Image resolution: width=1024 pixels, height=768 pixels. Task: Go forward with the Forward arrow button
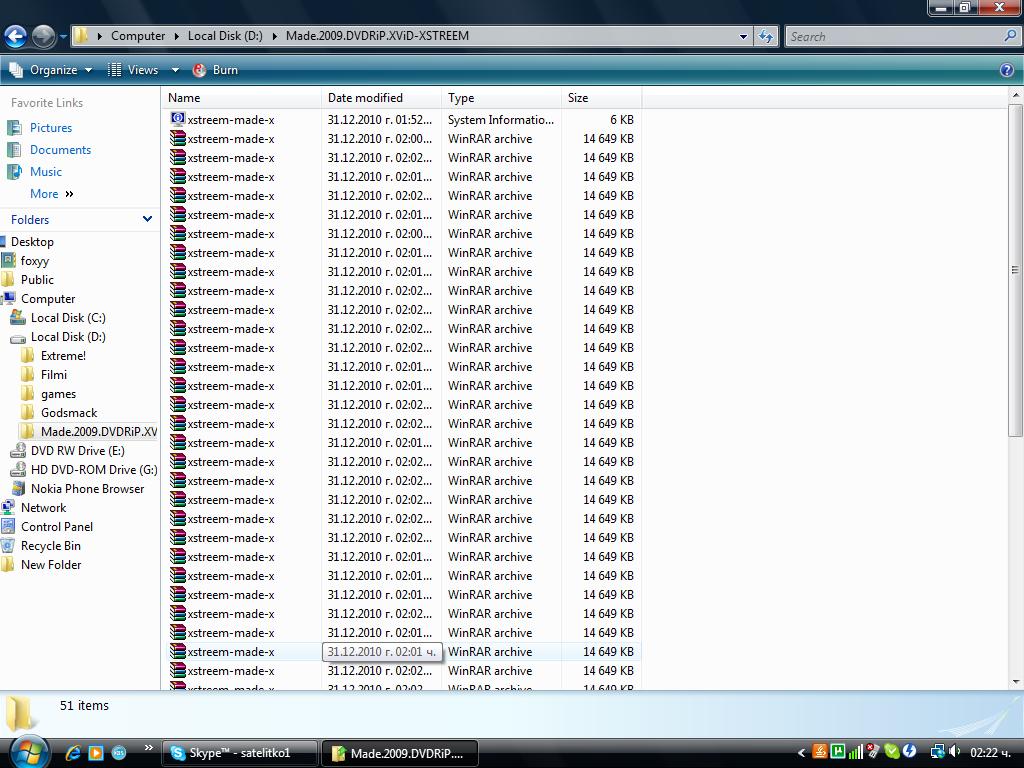(x=43, y=36)
